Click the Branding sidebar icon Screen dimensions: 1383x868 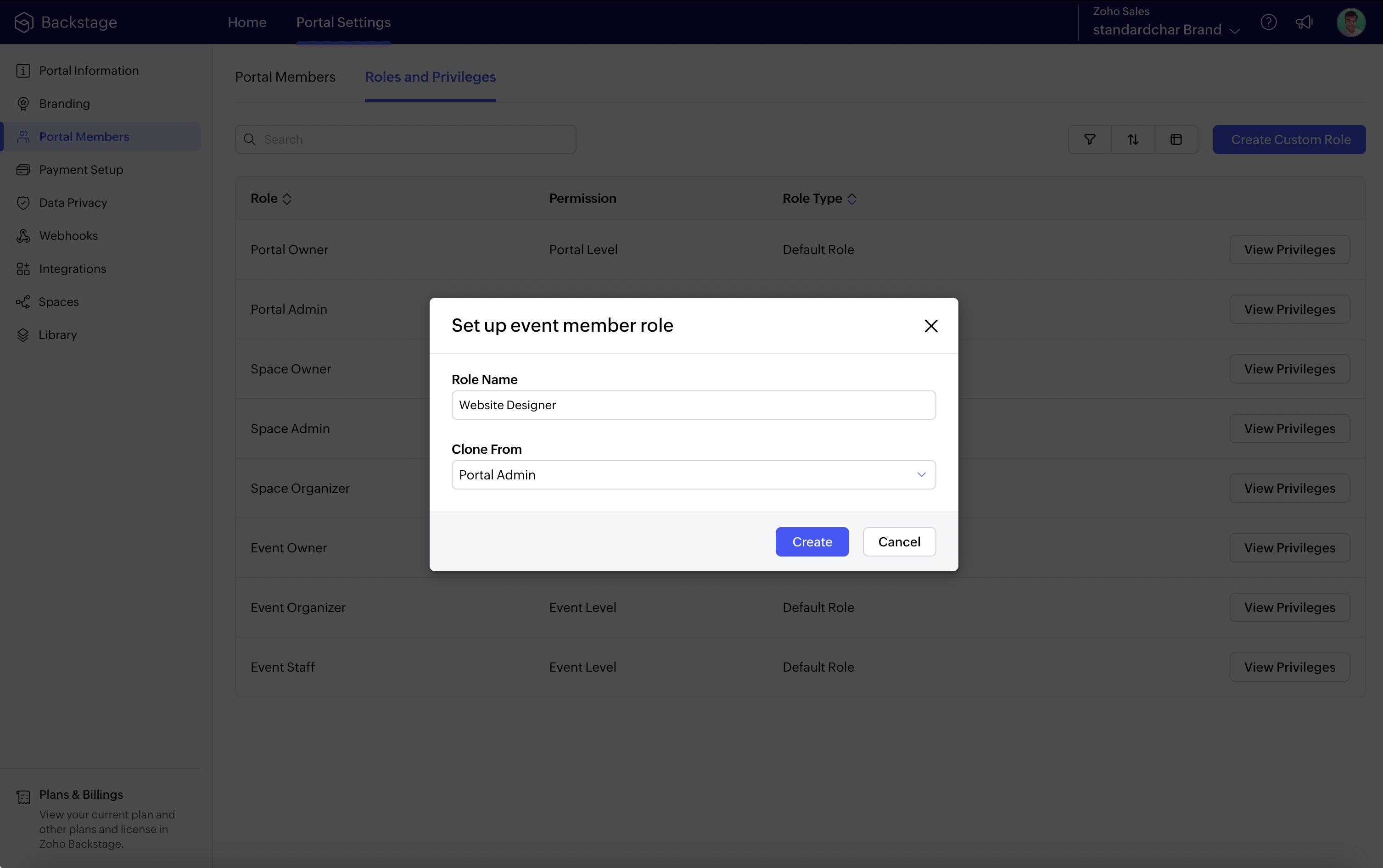pyautogui.click(x=23, y=104)
